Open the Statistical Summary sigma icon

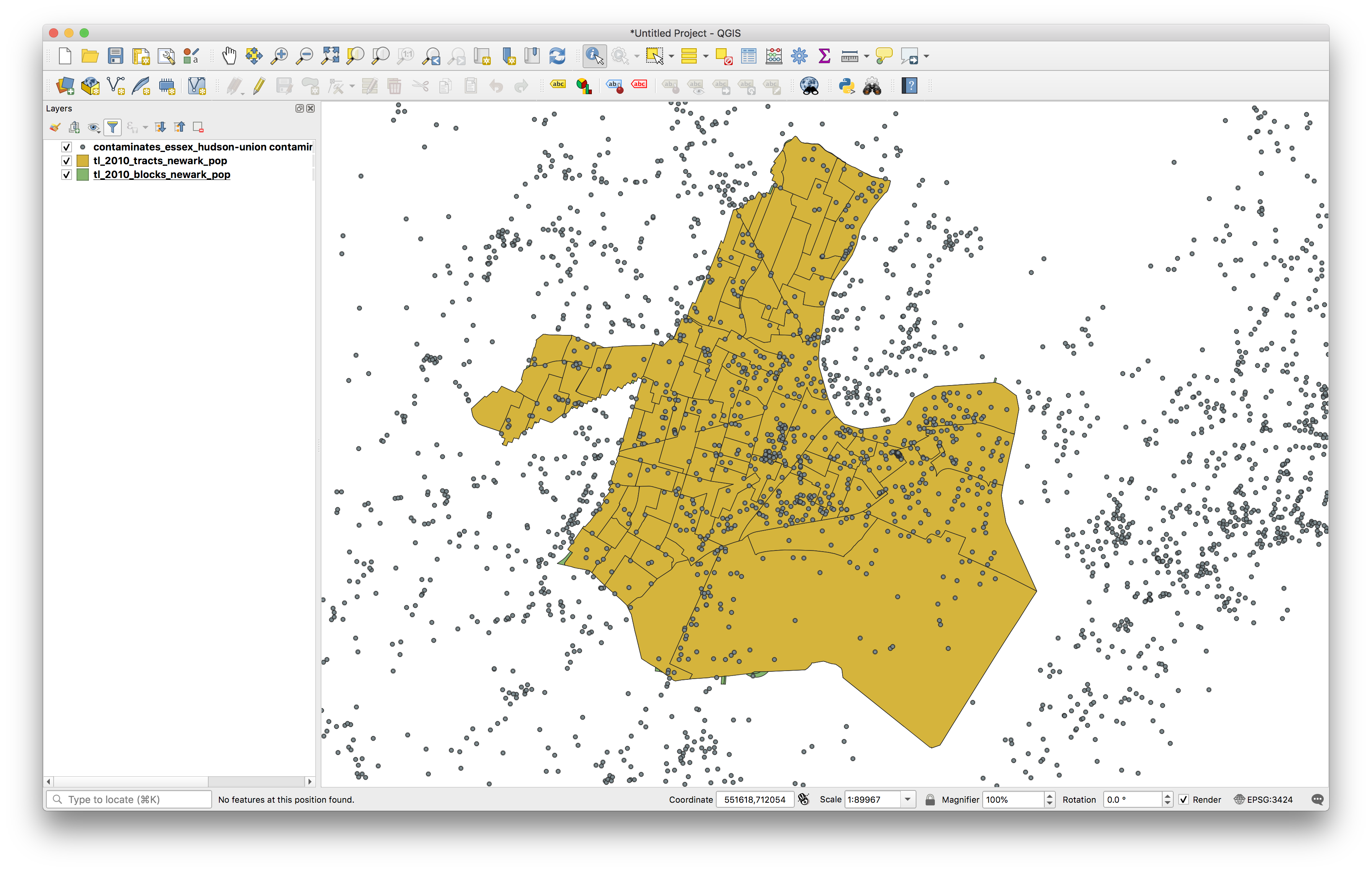point(824,56)
